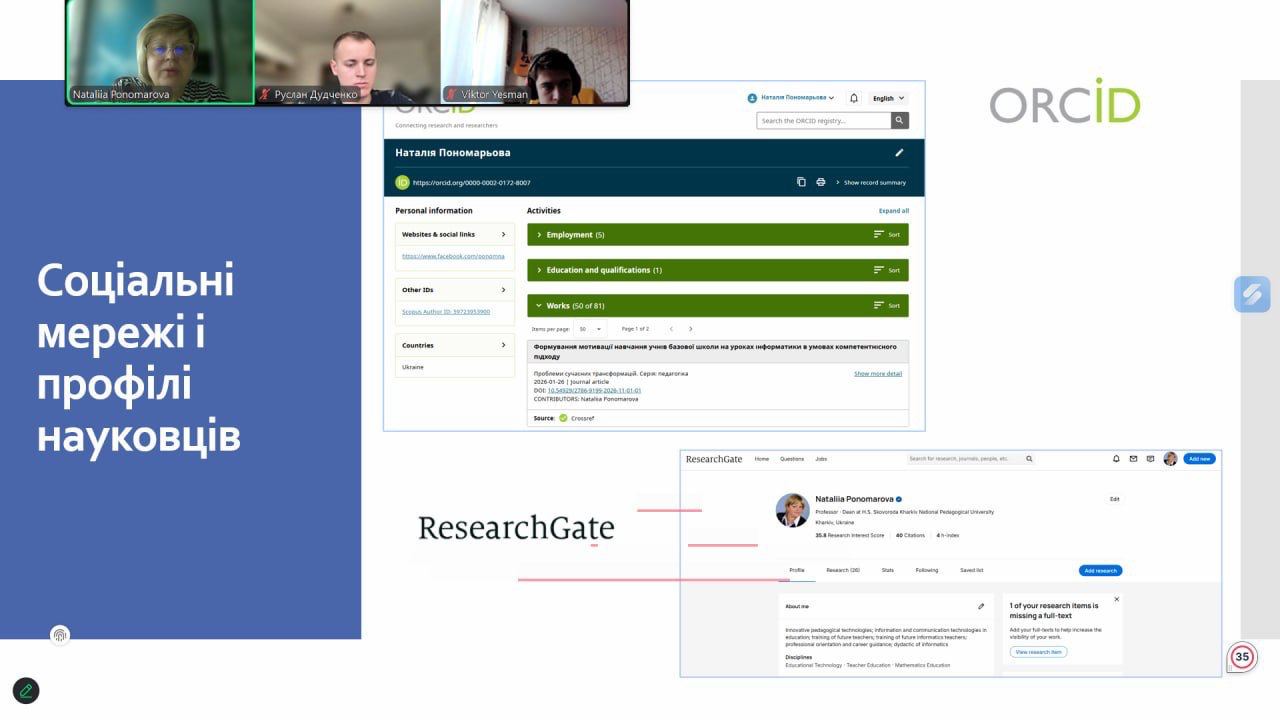Expand the Employment section
Viewport: 1280px width, 720px height.
click(539, 235)
